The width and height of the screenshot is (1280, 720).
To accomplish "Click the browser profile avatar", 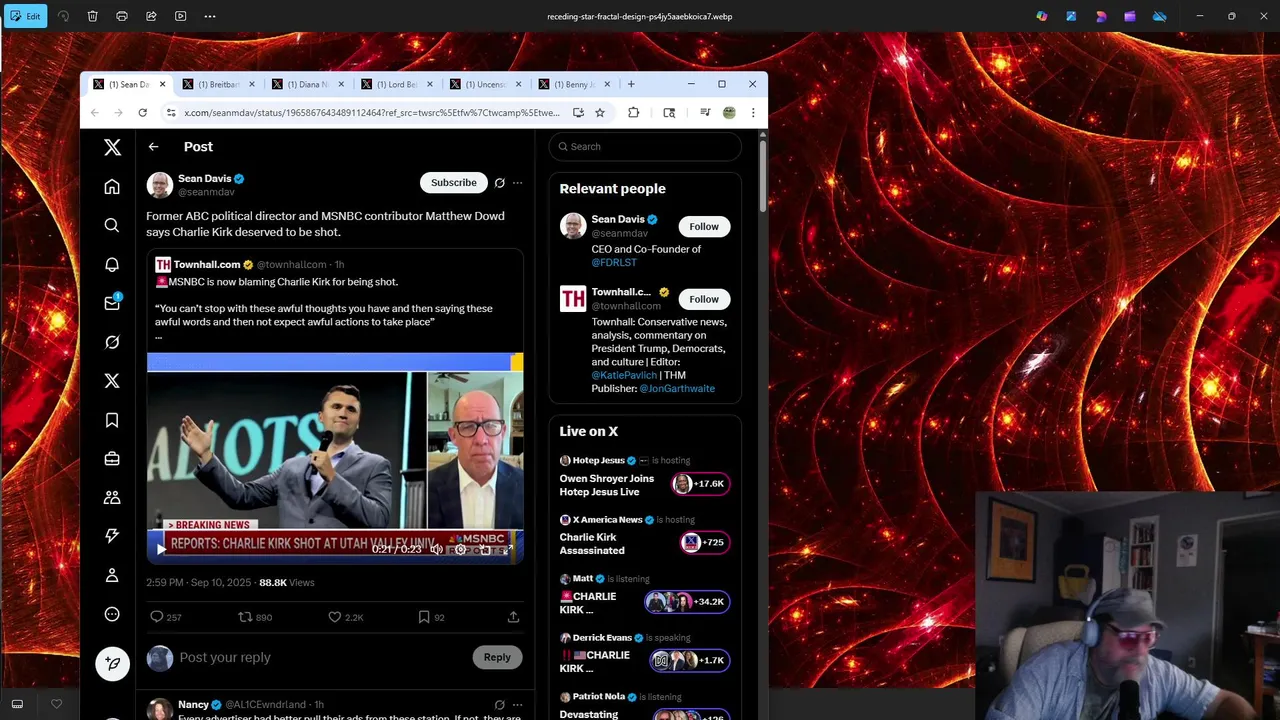I will click(729, 113).
